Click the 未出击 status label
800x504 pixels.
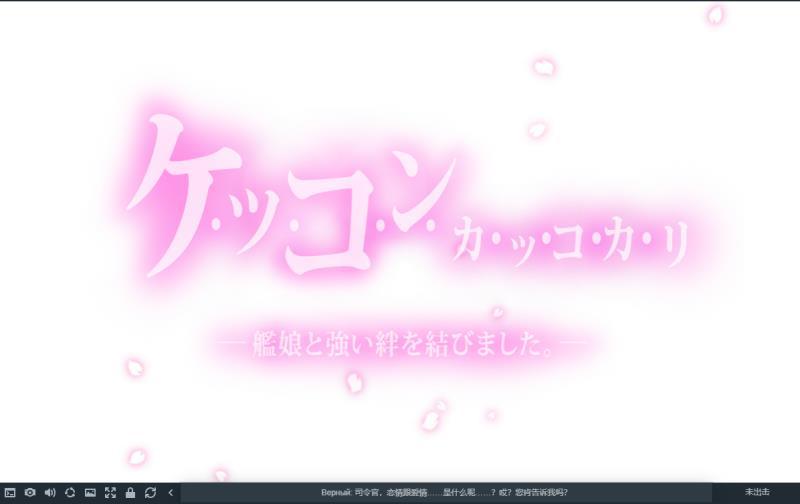pyautogui.click(x=757, y=492)
